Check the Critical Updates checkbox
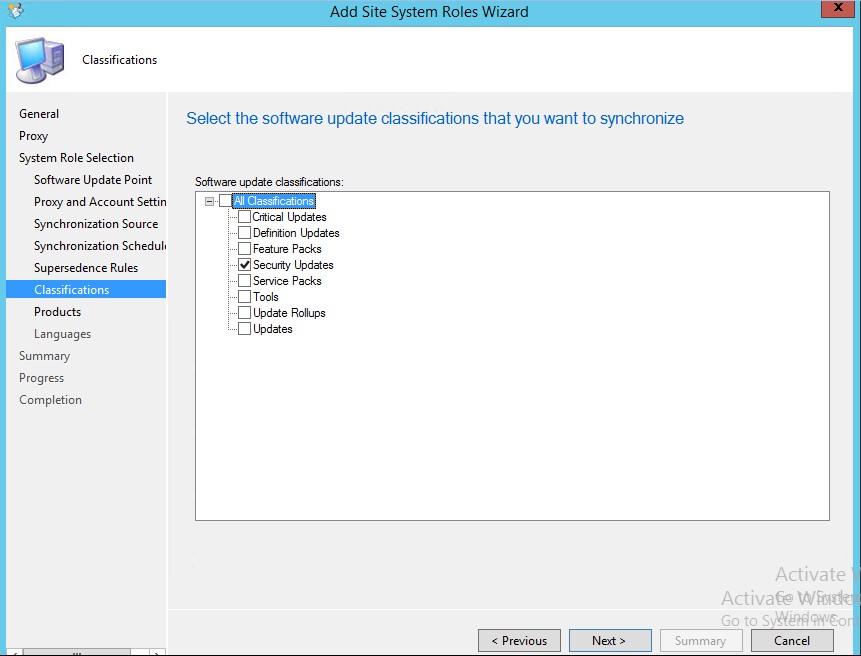Image resolution: width=861 pixels, height=656 pixels. [244, 217]
